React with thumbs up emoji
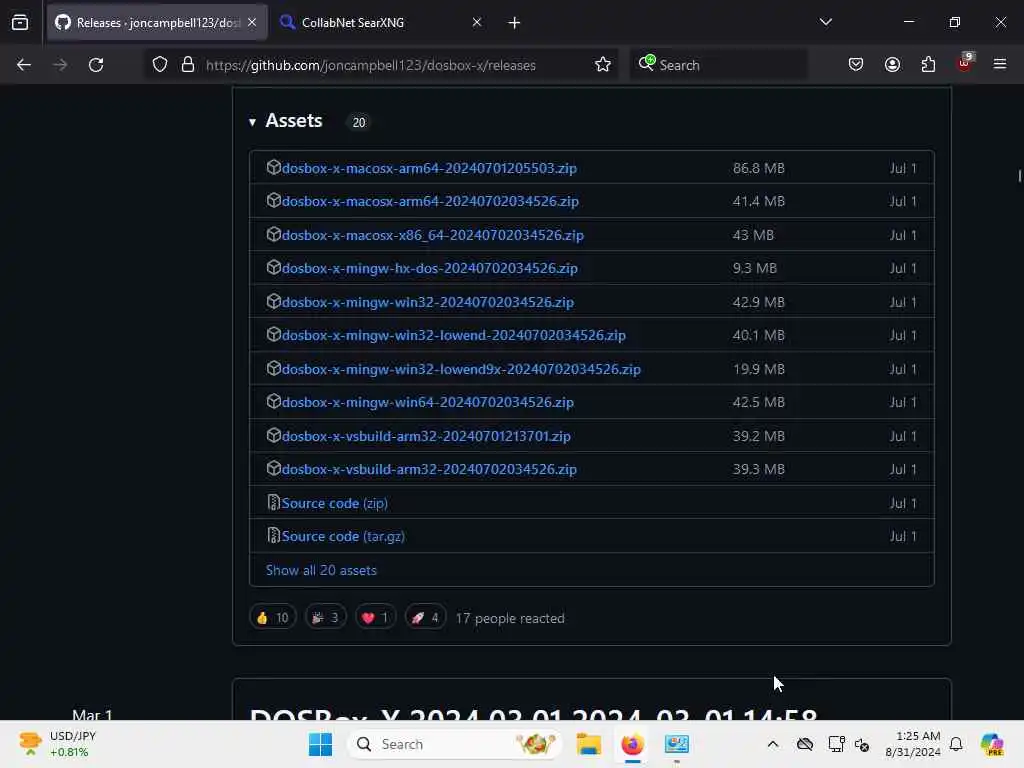Viewport: 1024px width, 768px height. coord(273,617)
